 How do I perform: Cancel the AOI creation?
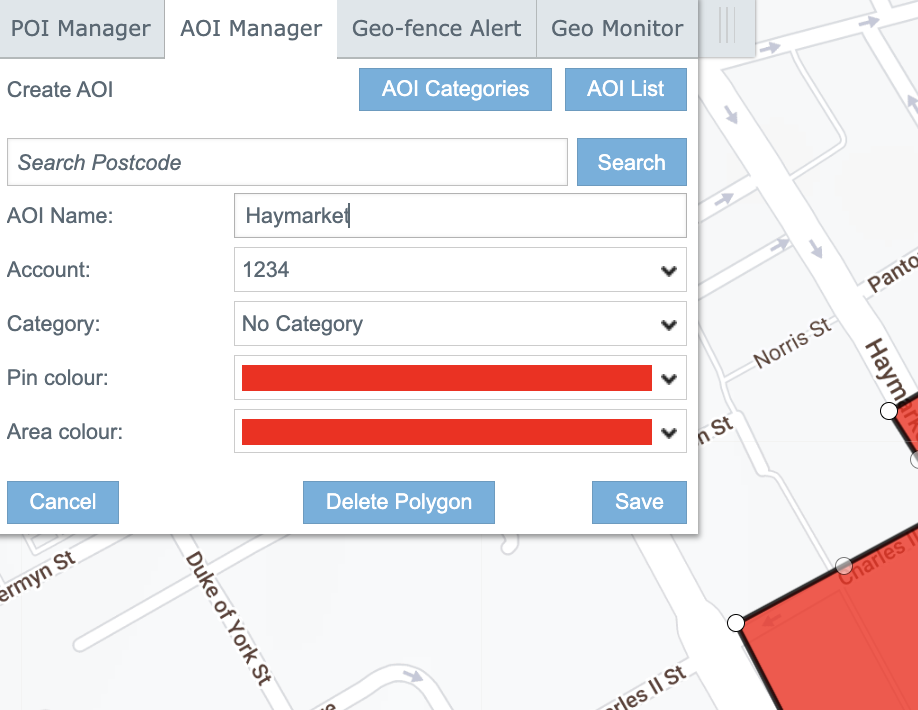(63, 502)
